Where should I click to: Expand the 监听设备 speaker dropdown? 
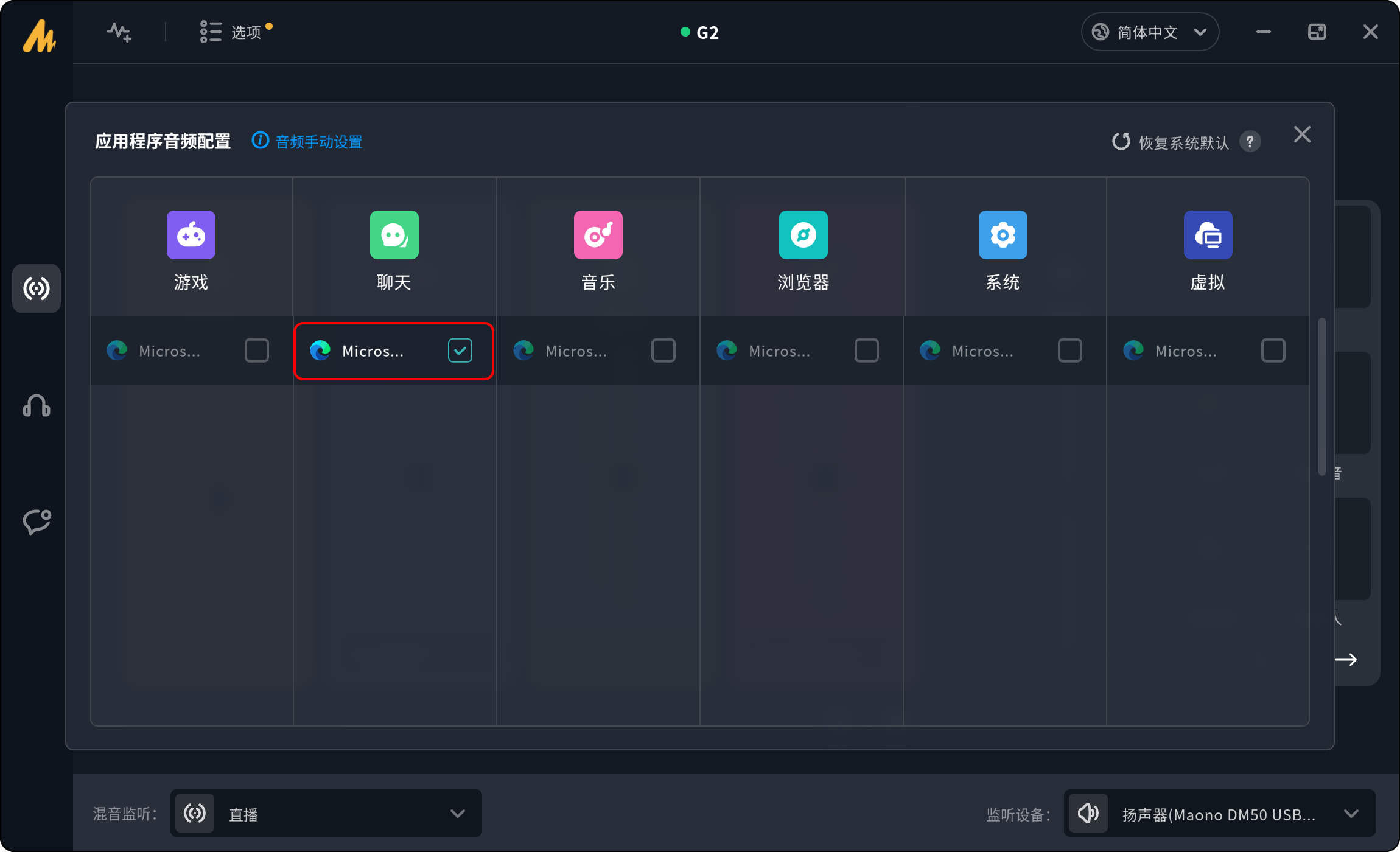pos(1220,814)
